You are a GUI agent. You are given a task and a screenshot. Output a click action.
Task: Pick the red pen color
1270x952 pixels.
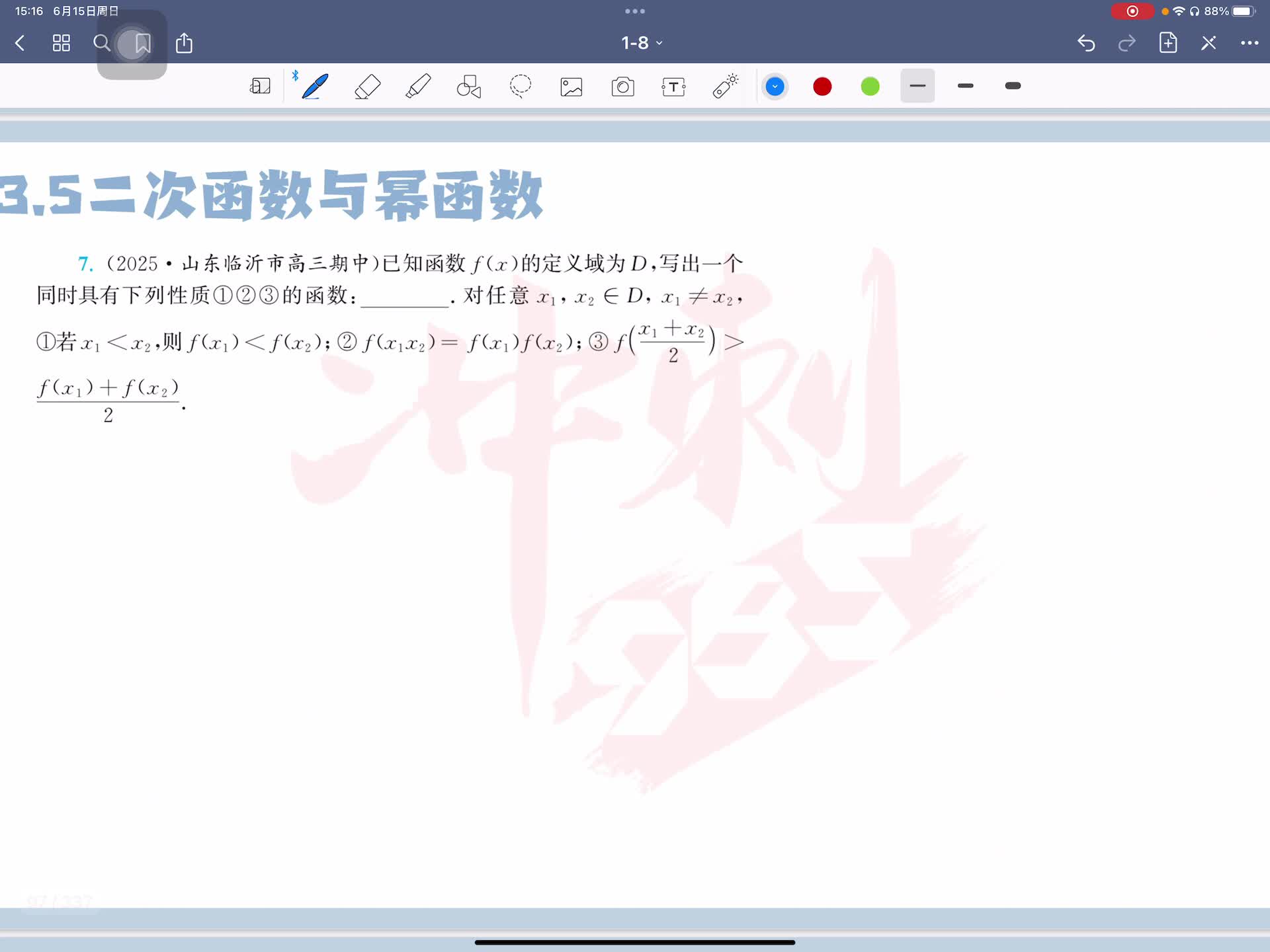click(822, 87)
